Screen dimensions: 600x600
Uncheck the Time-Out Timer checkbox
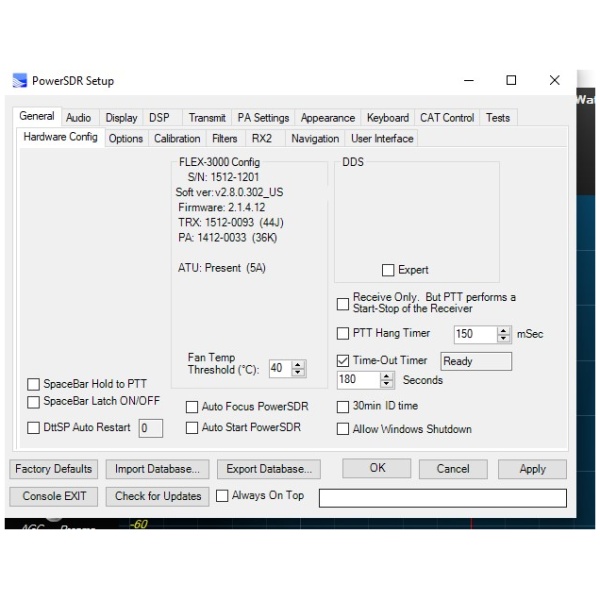click(x=343, y=361)
